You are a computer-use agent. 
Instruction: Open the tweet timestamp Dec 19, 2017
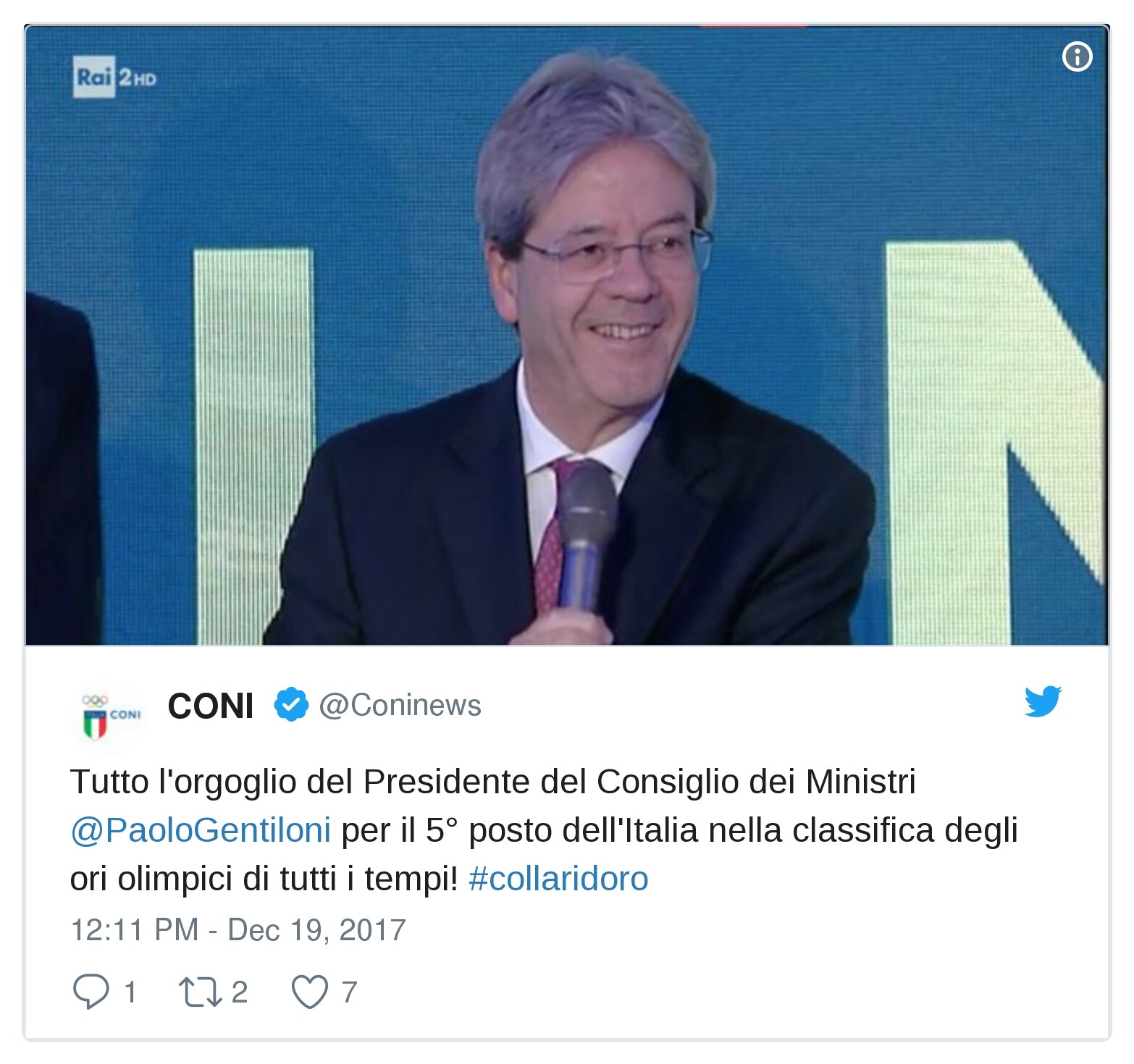238,930
